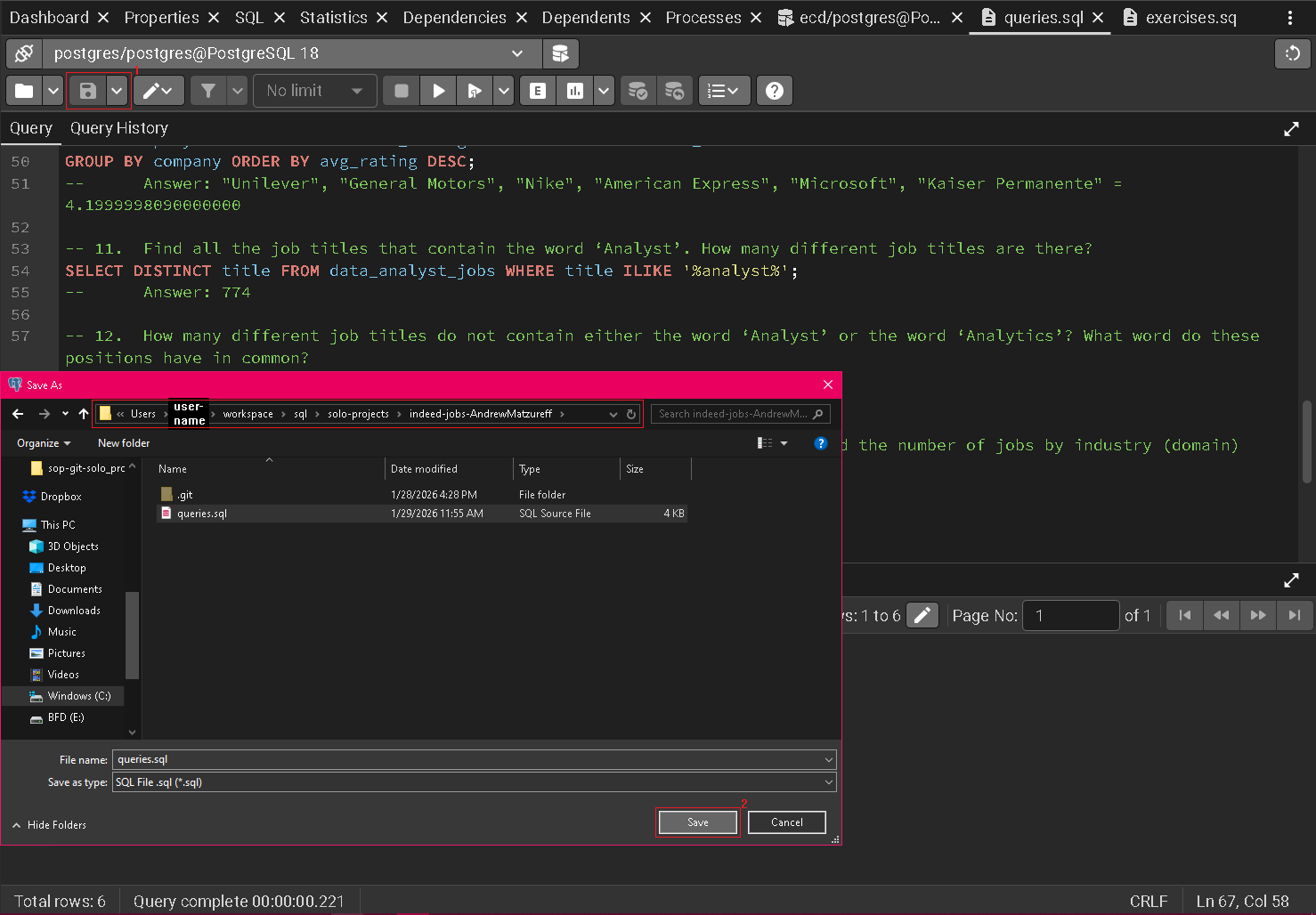Maximize the query editor panel

(1291, 129)
